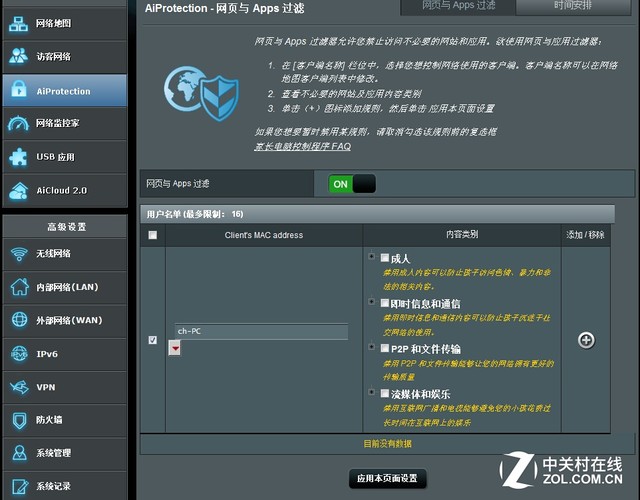This screenshot has height=500, width=640.
Task: Open the USB 应用 puzzle icon
Action: (18, 157)
